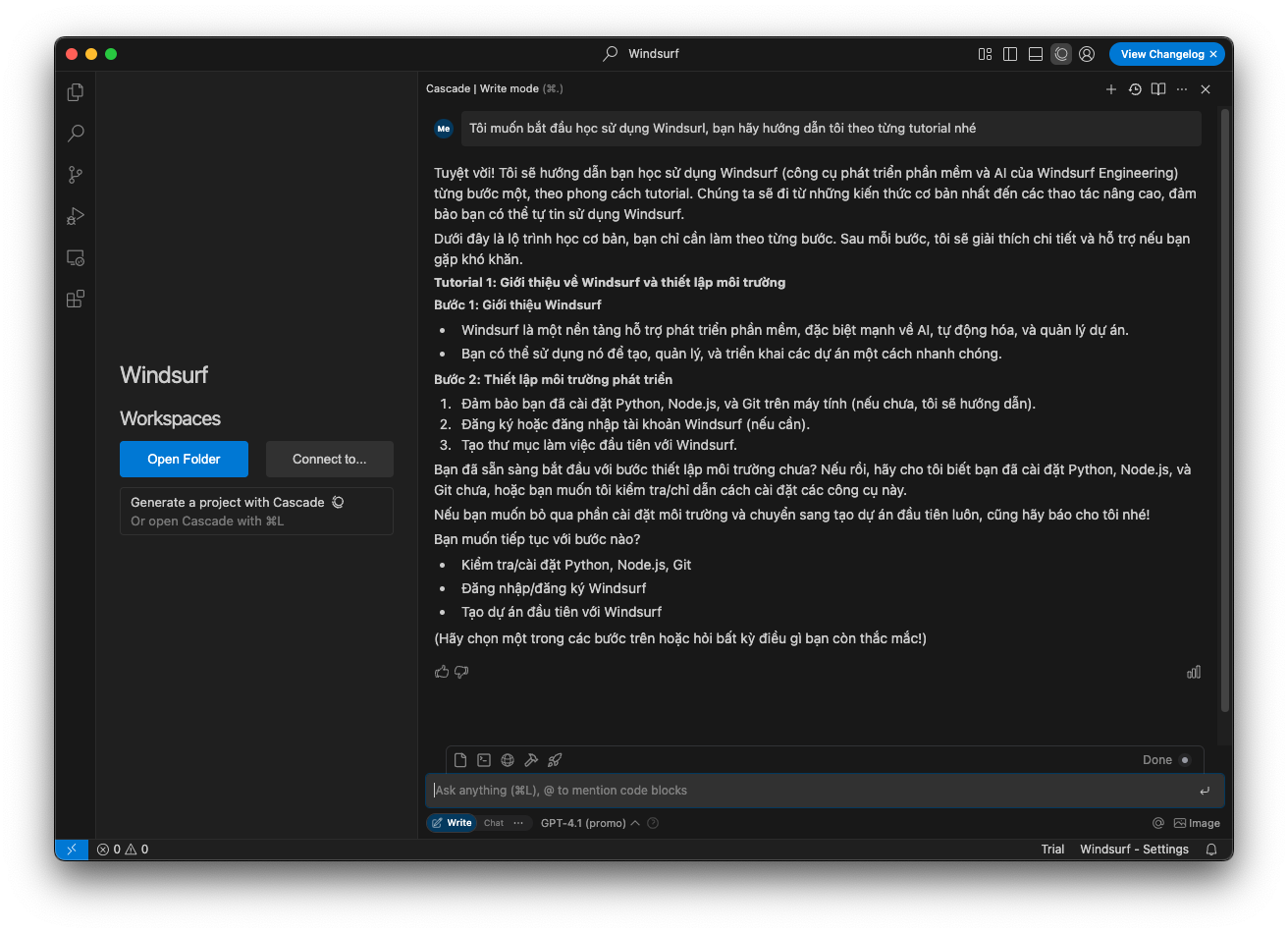Give thumbs up to the Cascade response
This screenshot has width=1288, height=933.
pos(442,672)
